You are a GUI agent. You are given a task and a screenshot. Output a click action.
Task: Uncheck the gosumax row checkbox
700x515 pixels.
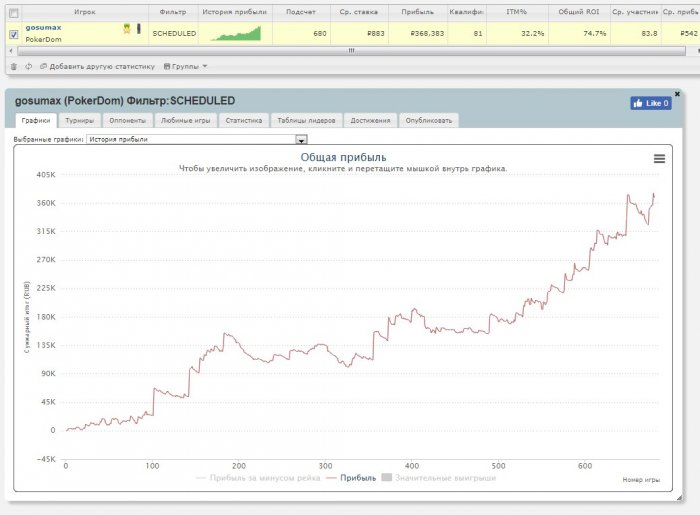pos(13,33)
